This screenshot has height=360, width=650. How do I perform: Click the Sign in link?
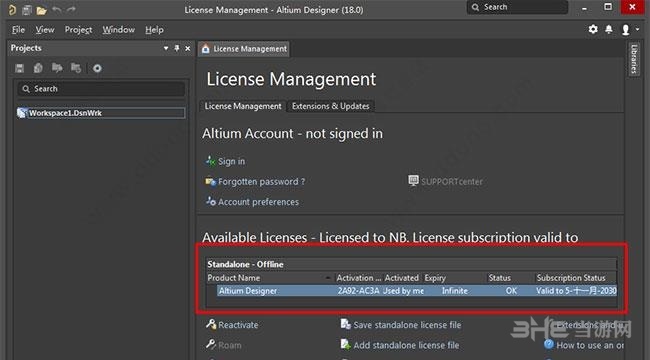coord(231,161)
